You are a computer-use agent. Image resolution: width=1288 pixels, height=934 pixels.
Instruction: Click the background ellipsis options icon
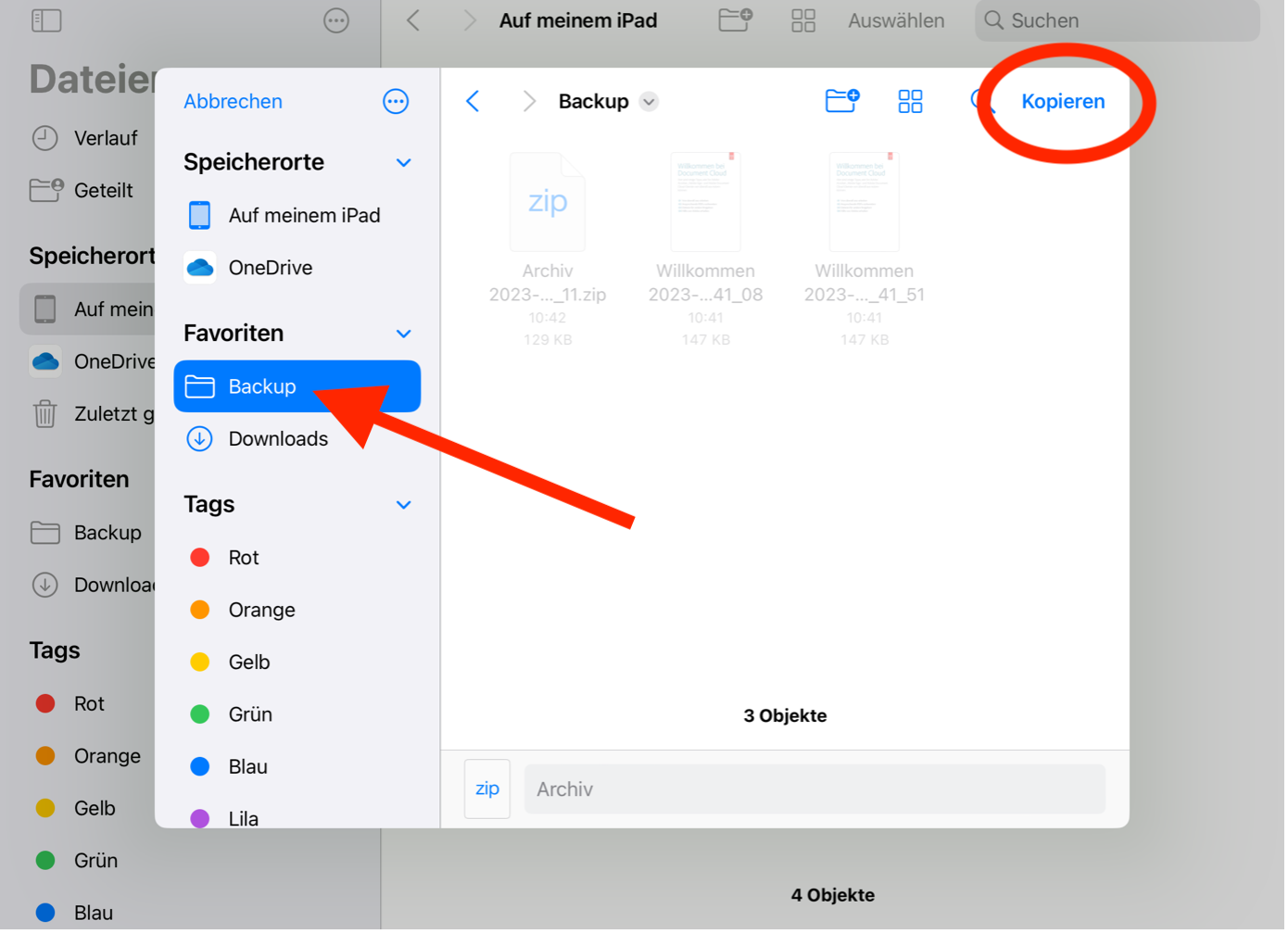(x=336, y=20)
